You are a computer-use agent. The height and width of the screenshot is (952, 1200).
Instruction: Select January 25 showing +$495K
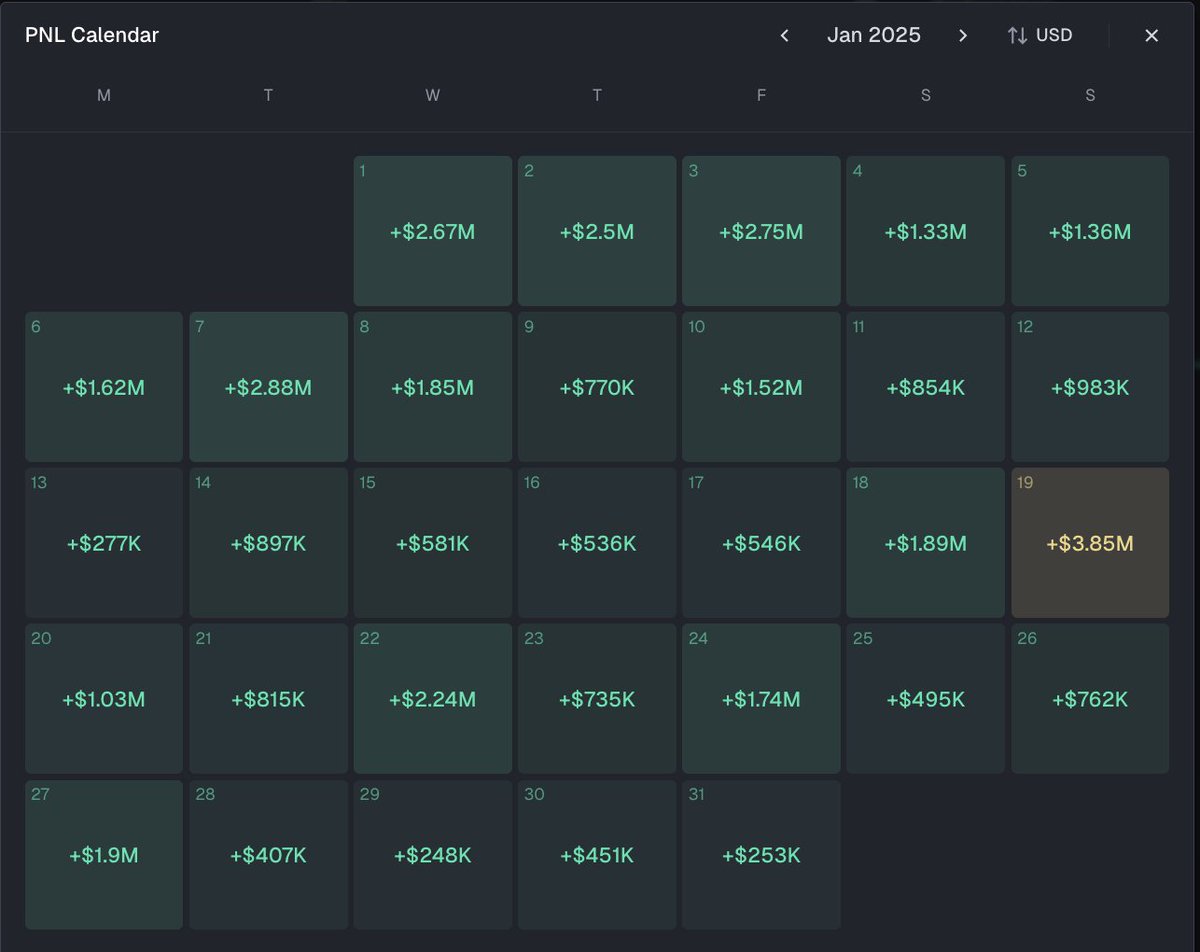[x=925, y=698]
